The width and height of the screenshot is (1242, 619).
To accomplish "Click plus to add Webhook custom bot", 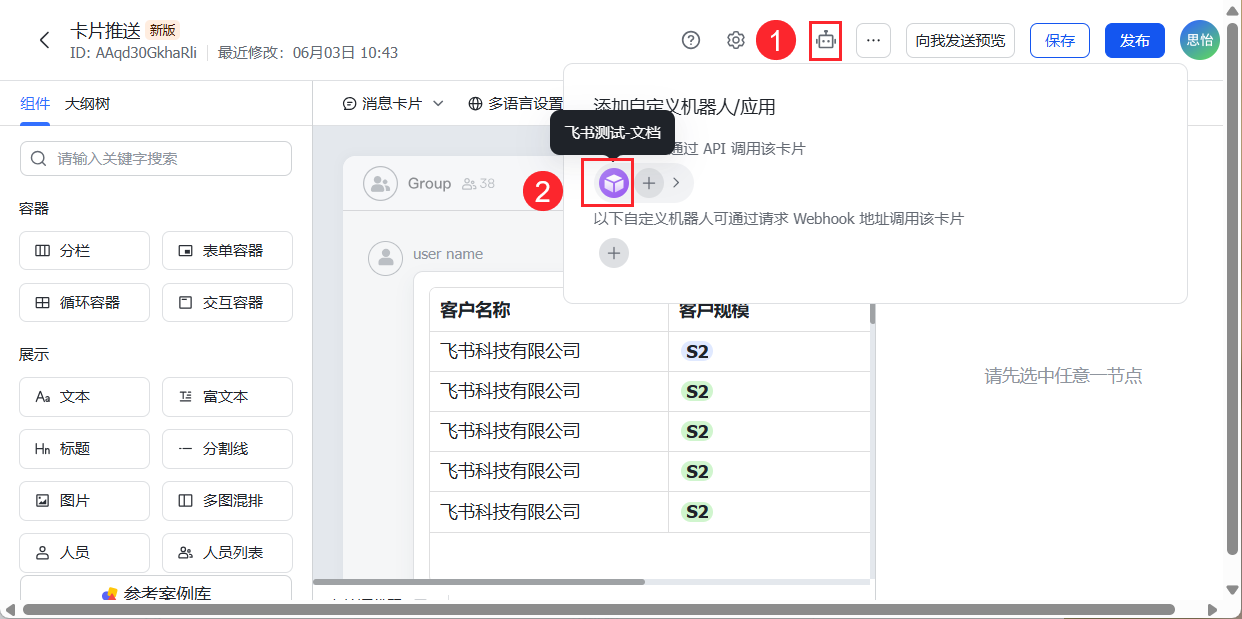I will click(614, 254).
